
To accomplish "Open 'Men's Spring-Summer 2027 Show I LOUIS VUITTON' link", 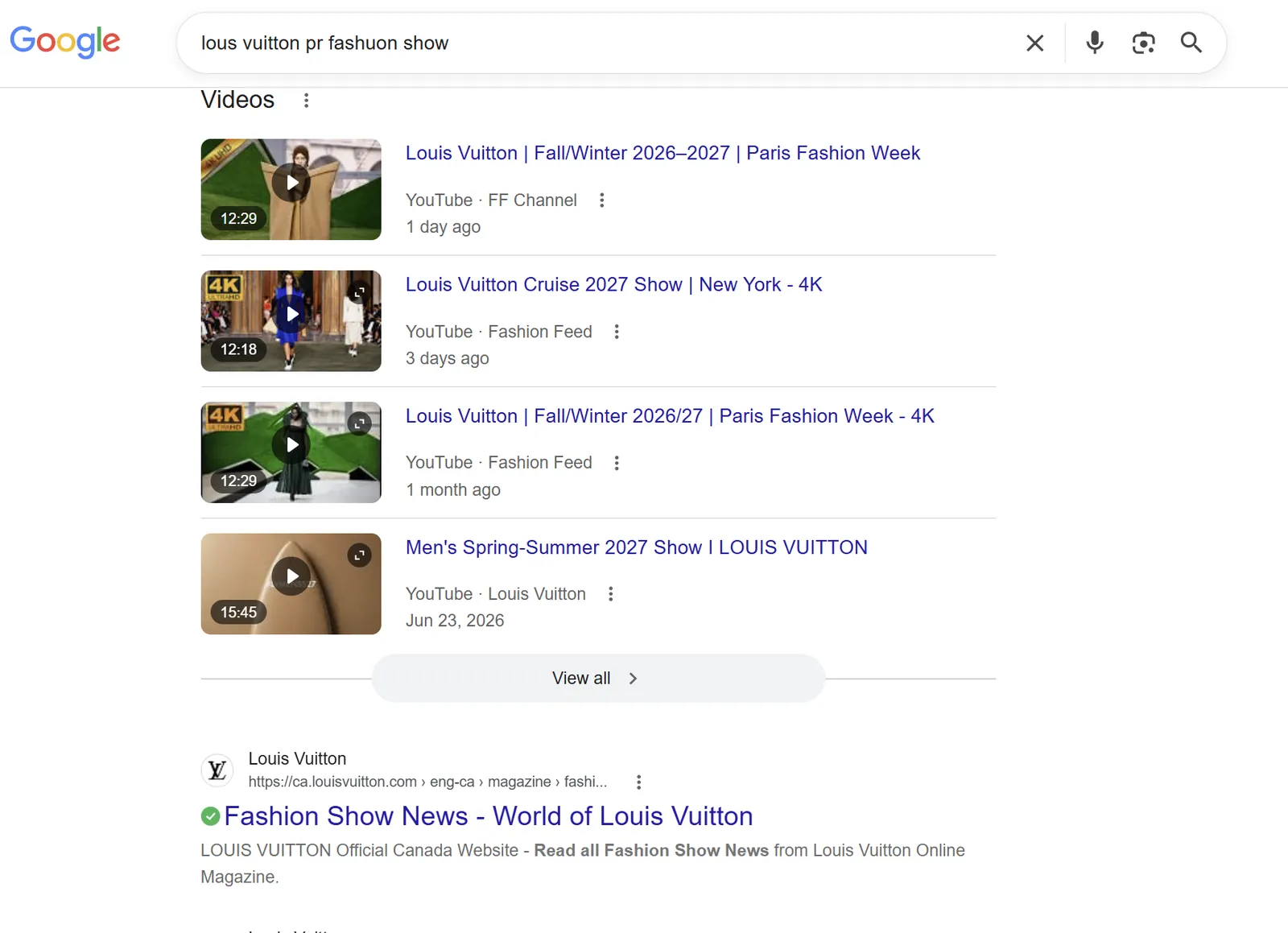I will click(x=637, y=547).
